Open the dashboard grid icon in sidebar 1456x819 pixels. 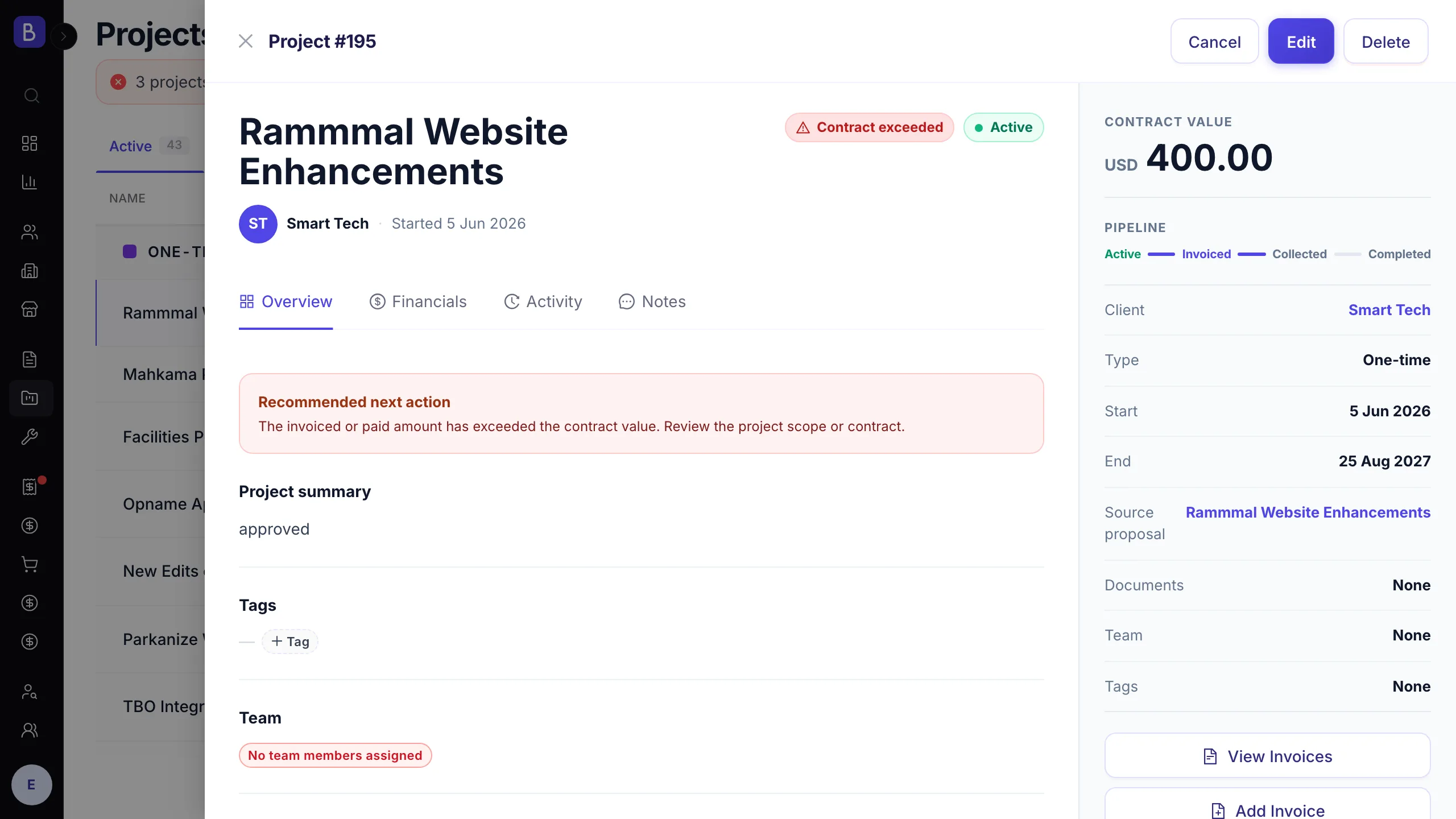point(30,143)
